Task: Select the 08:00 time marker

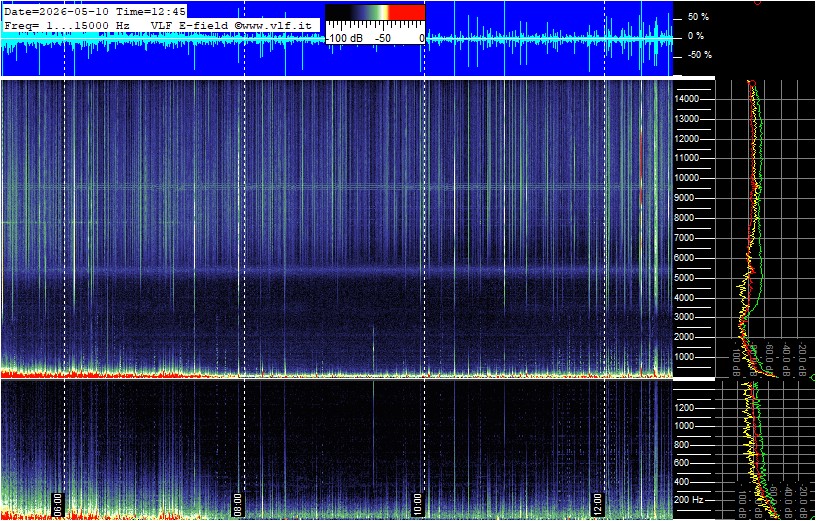Action: coord(237,505)
